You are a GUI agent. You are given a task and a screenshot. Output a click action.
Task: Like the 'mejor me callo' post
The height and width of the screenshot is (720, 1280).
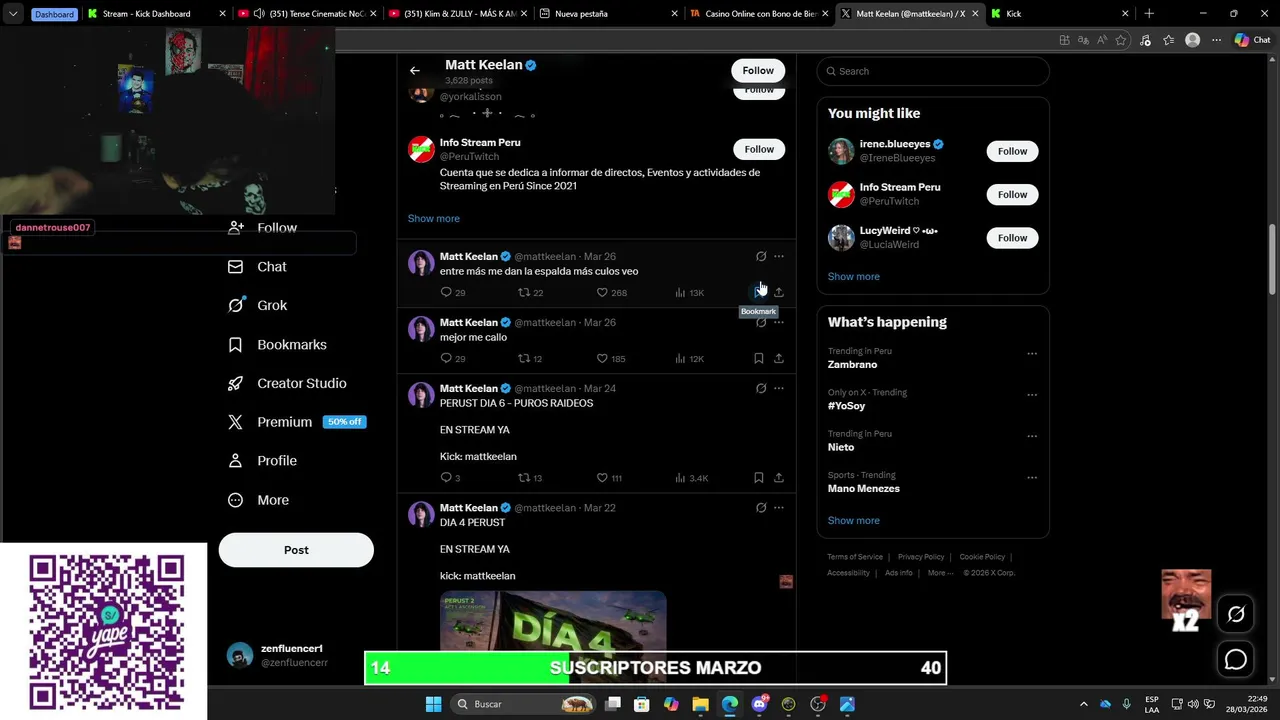(x=611, y=358)
